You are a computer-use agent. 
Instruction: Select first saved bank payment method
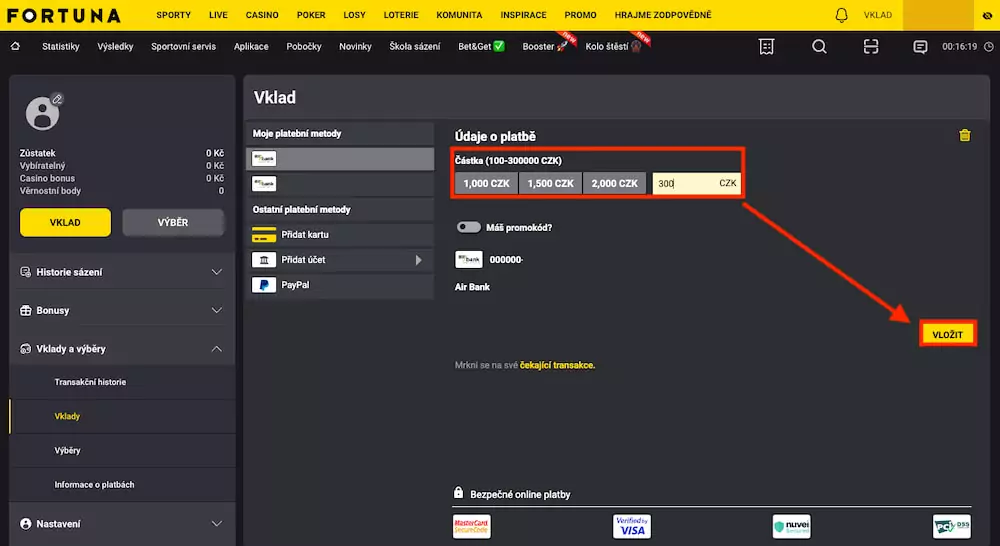click(340, 159)
